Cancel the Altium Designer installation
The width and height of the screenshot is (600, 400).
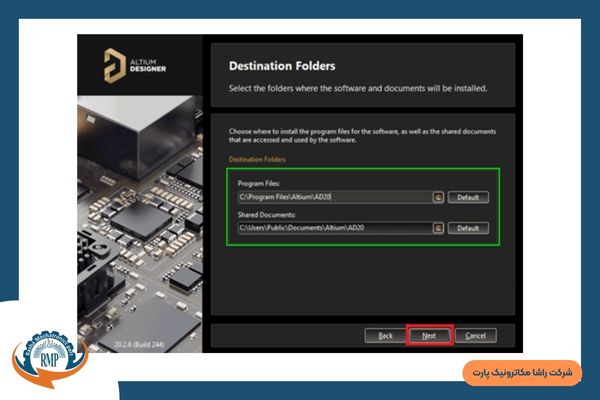click(475, 335)
